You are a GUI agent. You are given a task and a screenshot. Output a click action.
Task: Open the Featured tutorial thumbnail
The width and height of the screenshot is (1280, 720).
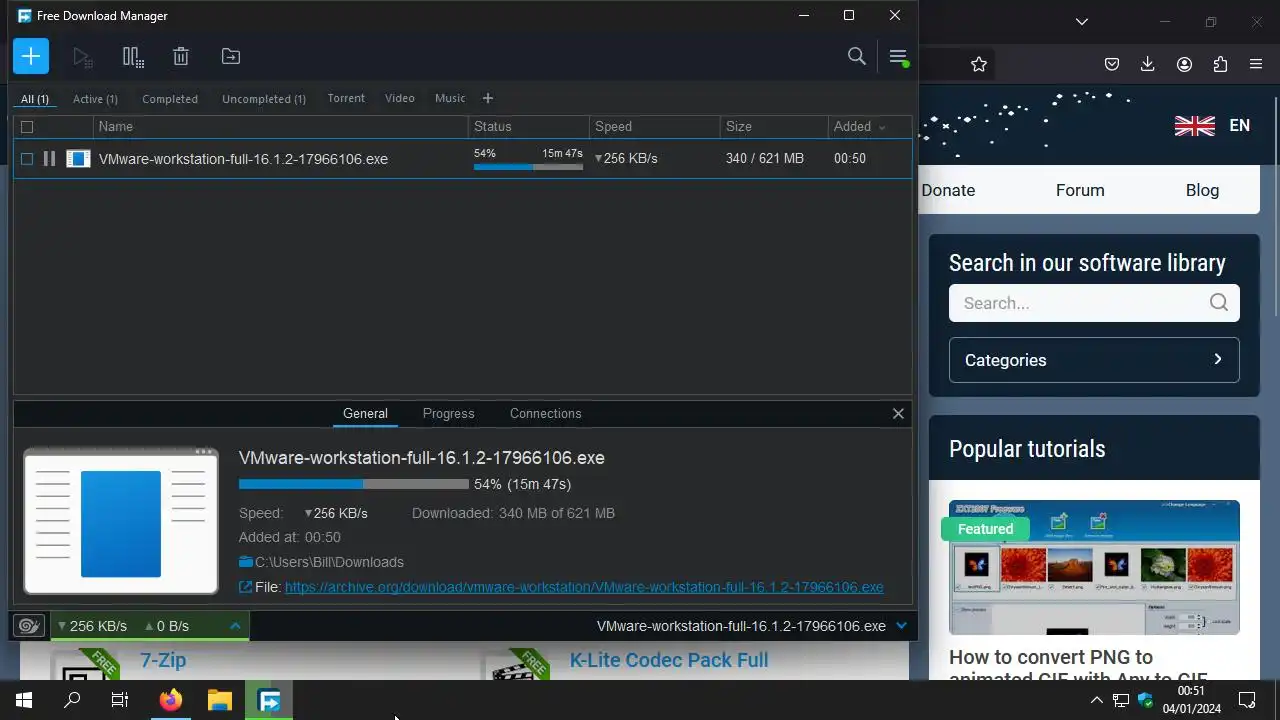(x=1094, y=567)
